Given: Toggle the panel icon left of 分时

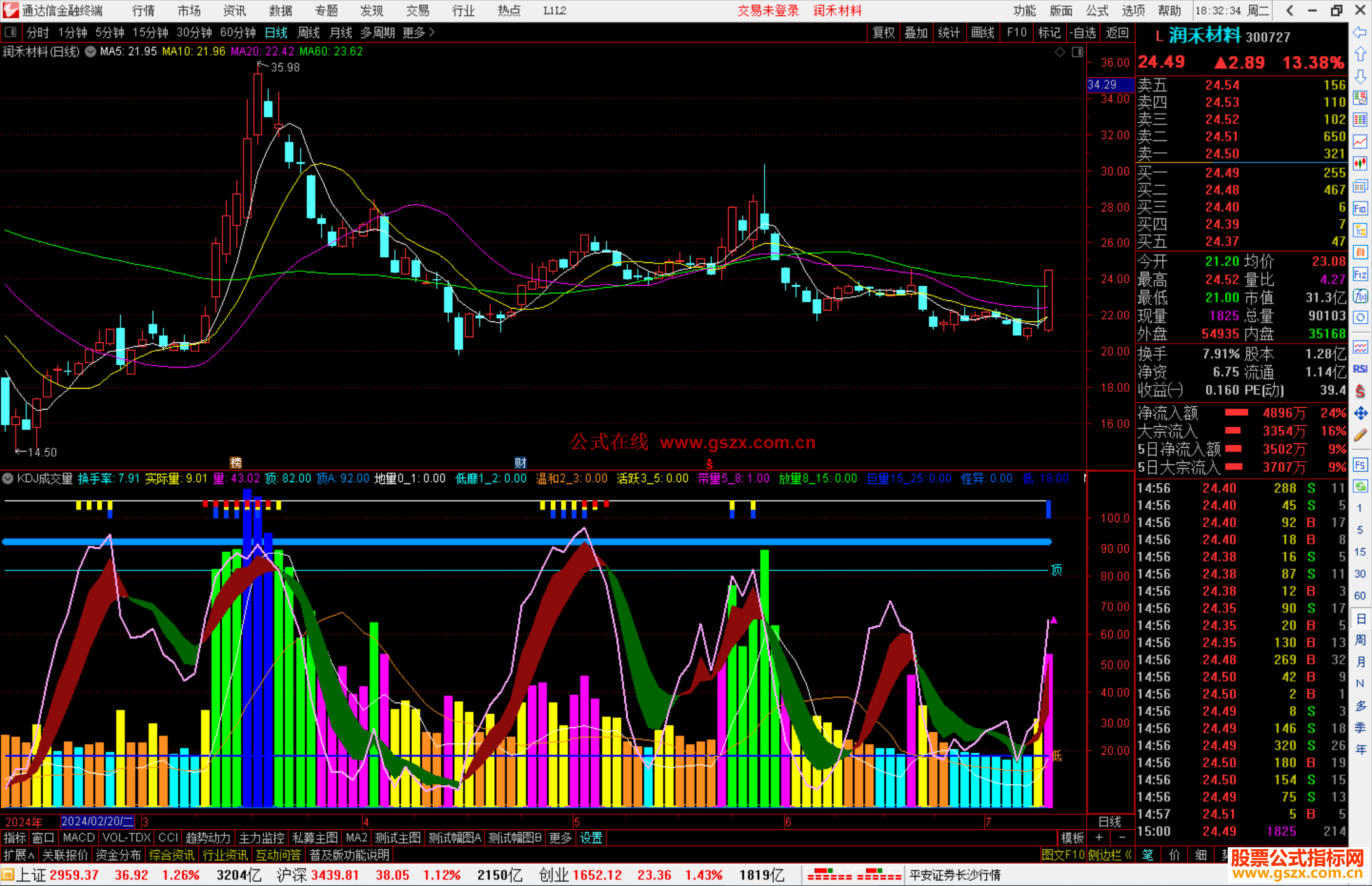Looking at the screenshot, I should point(11,32).
